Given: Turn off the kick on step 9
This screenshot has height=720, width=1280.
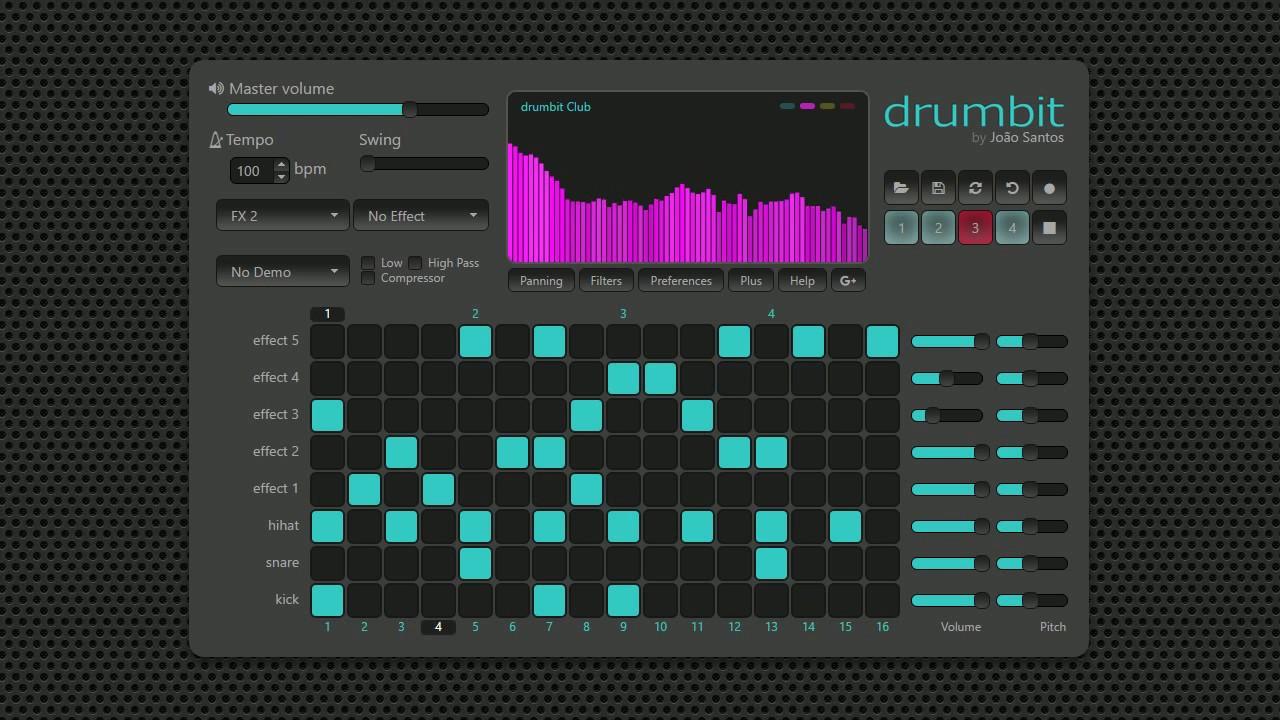Looking at the screenshot, I should pos(623,600).
